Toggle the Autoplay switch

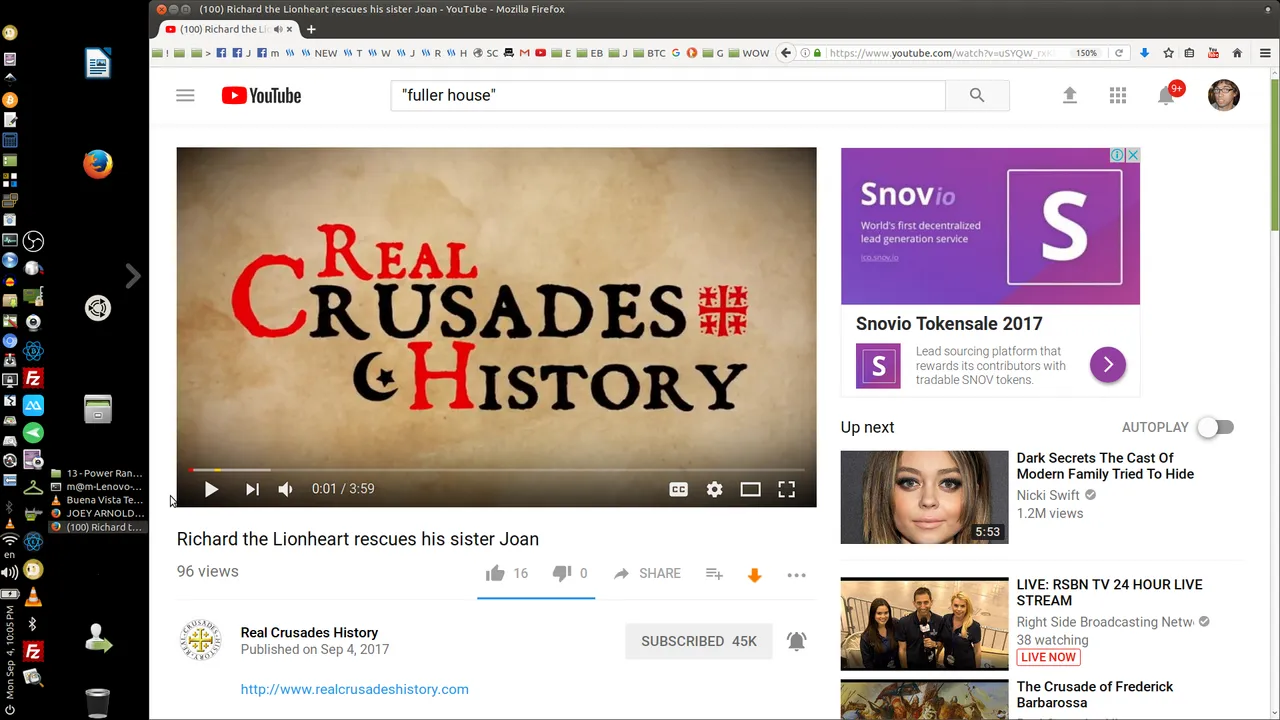tap(1216, 427)
